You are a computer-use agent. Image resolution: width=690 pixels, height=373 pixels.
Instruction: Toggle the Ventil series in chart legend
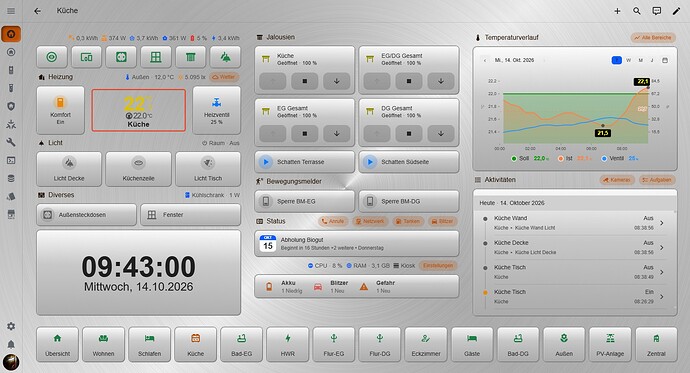pyautogui.click(x=620, y=158)
